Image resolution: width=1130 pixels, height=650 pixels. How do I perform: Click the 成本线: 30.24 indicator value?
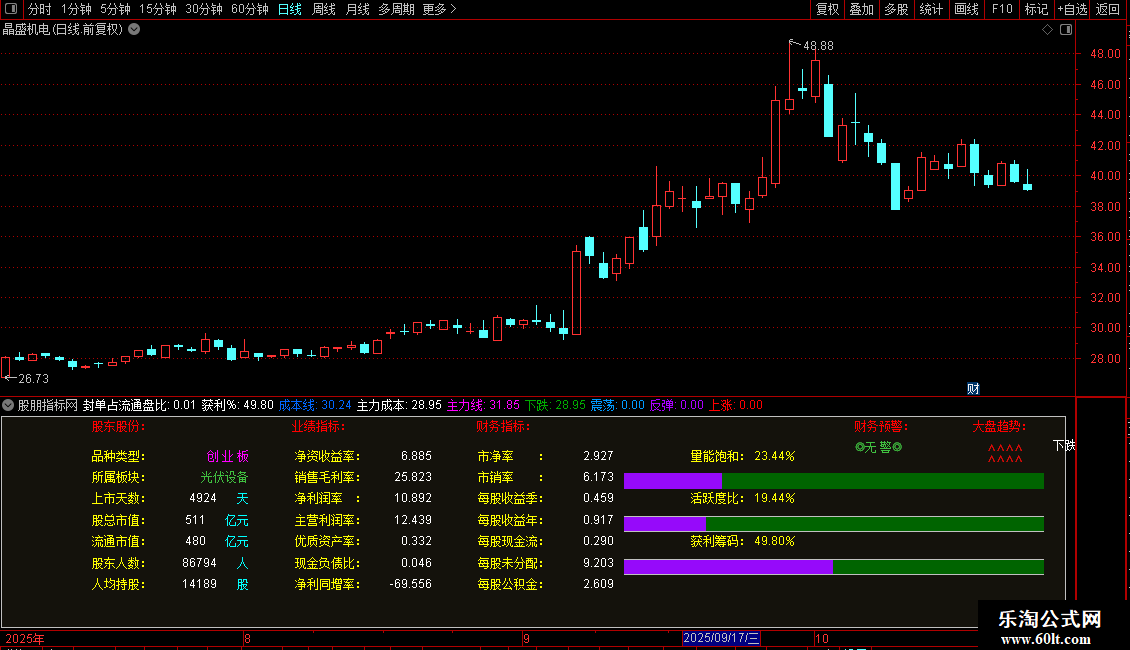[x=315, y=405]
